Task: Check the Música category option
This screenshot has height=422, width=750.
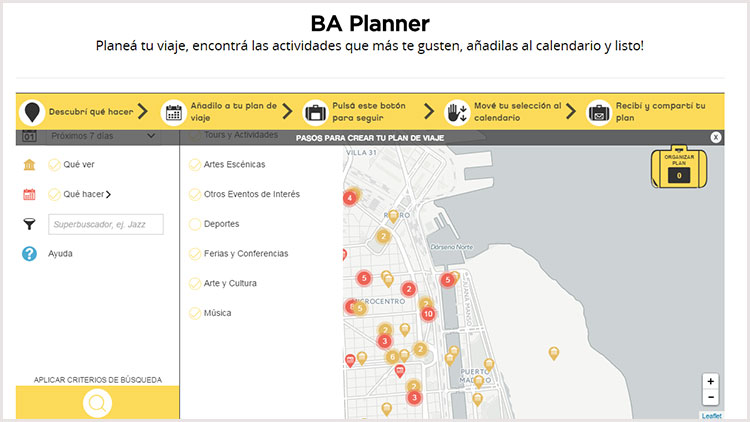Action: [195, 313]
